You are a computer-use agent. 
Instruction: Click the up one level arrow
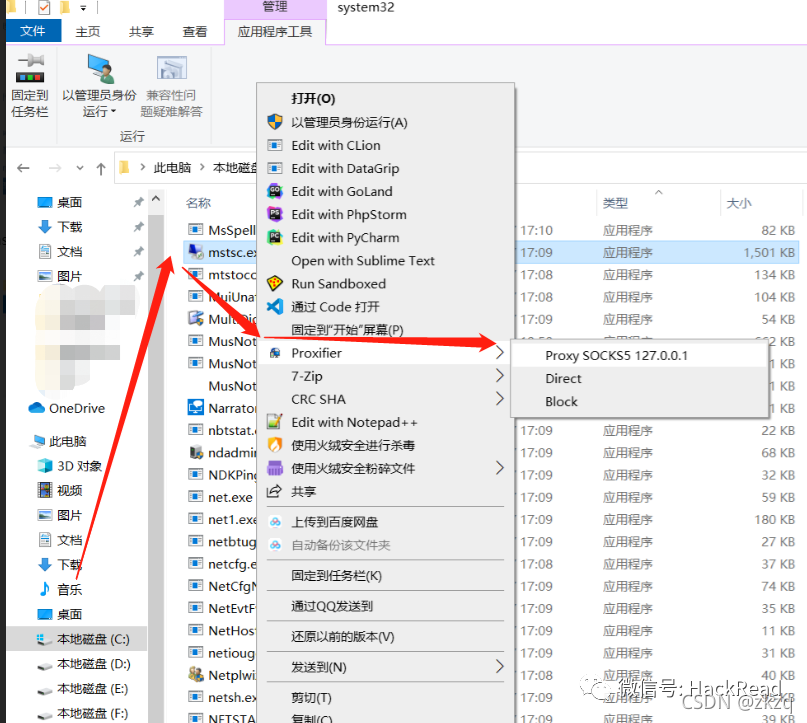101,168
